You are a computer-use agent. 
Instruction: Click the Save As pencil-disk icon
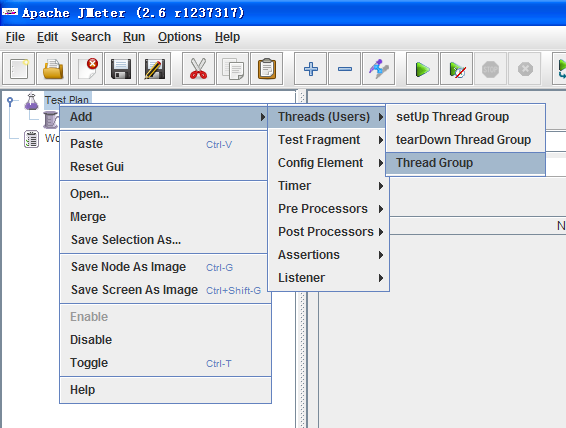point(154,69)
